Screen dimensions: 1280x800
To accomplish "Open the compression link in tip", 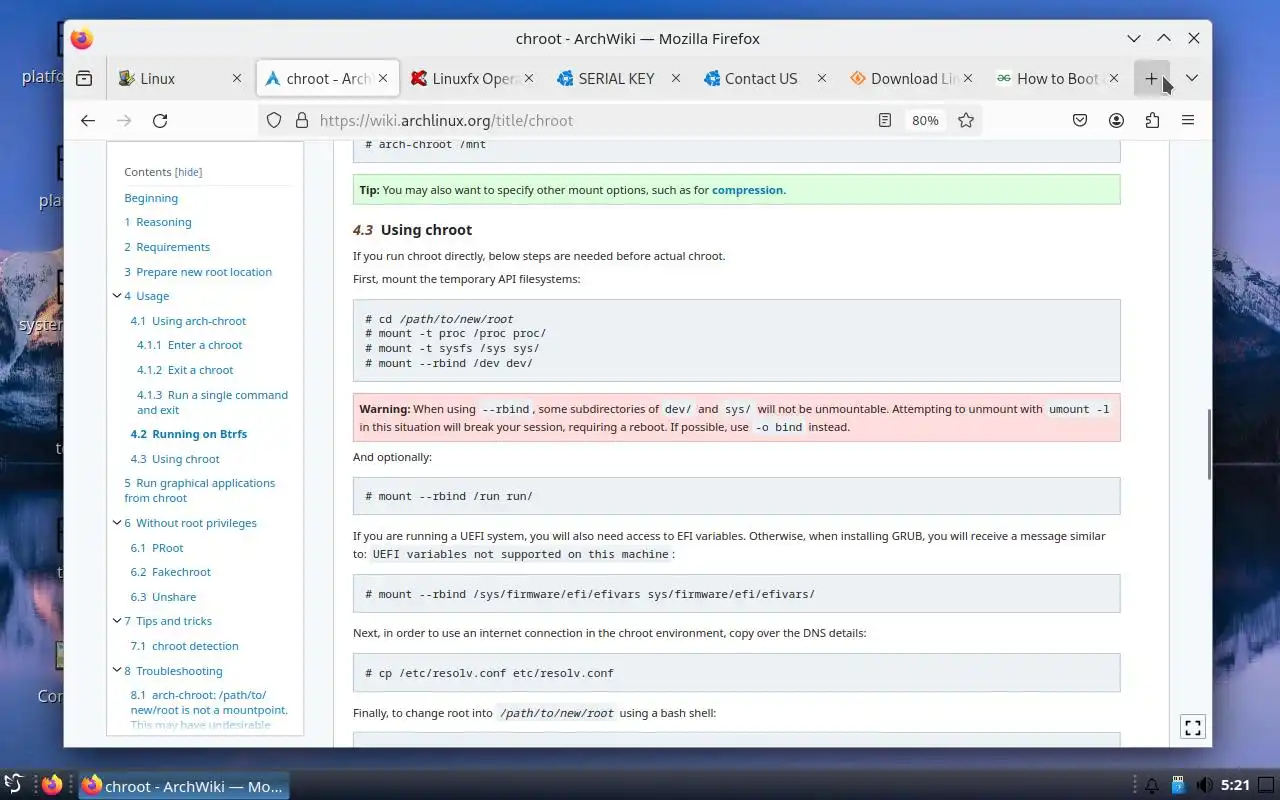I will 747,190.
